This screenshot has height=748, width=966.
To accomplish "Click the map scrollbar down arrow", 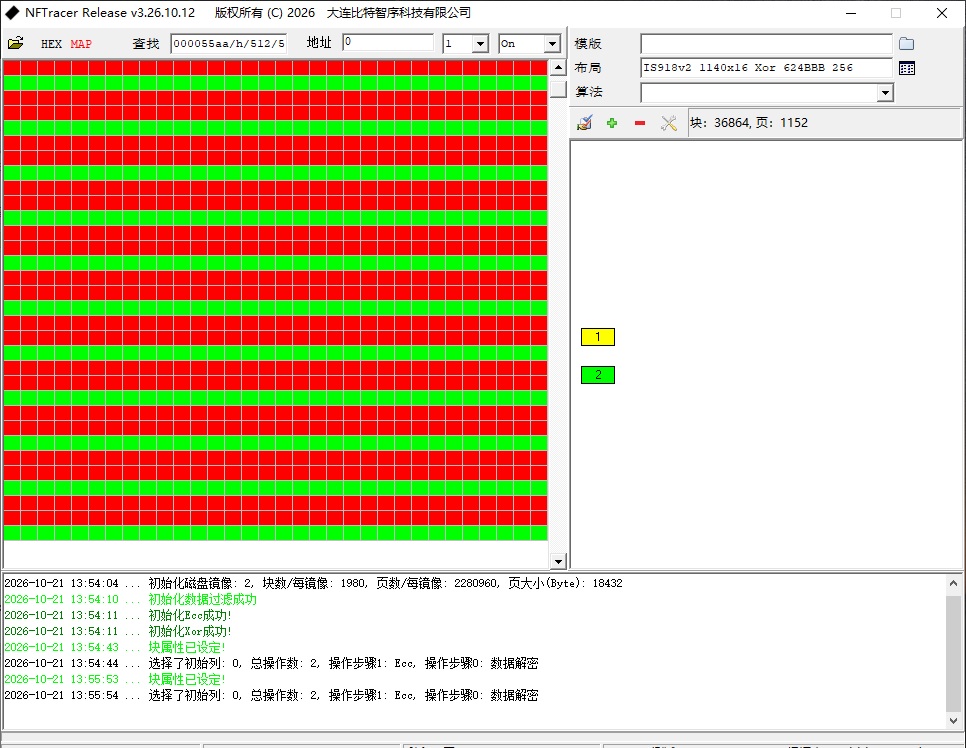I will coord(558,561).
